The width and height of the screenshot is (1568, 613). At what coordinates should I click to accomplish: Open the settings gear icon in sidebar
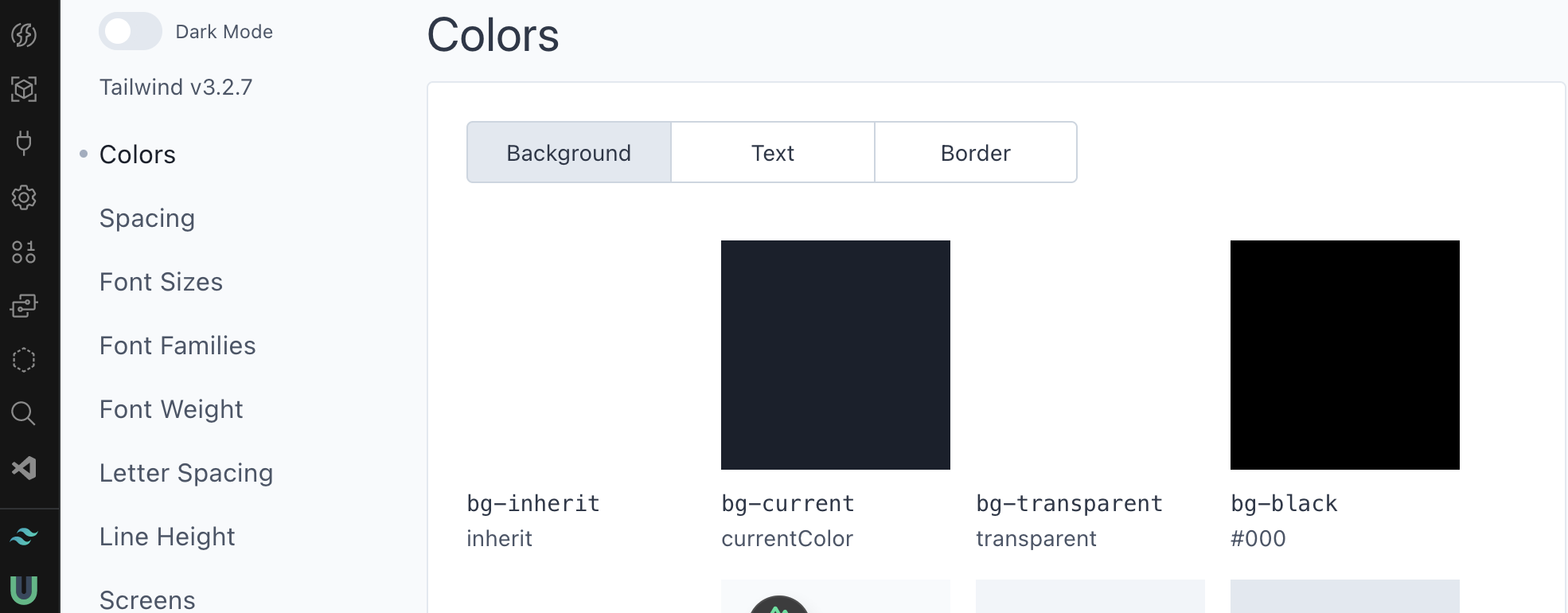point(24,197)
